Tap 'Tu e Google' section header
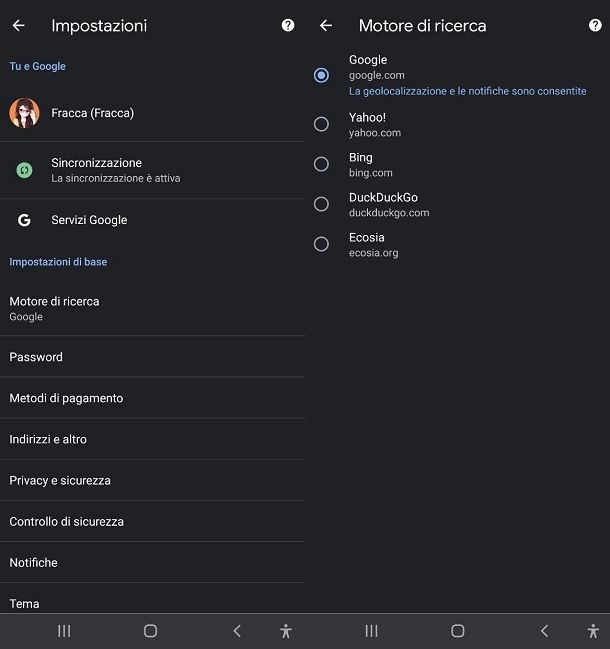The width and height of the screenshot is (610, 649). [x=38, y=66]
